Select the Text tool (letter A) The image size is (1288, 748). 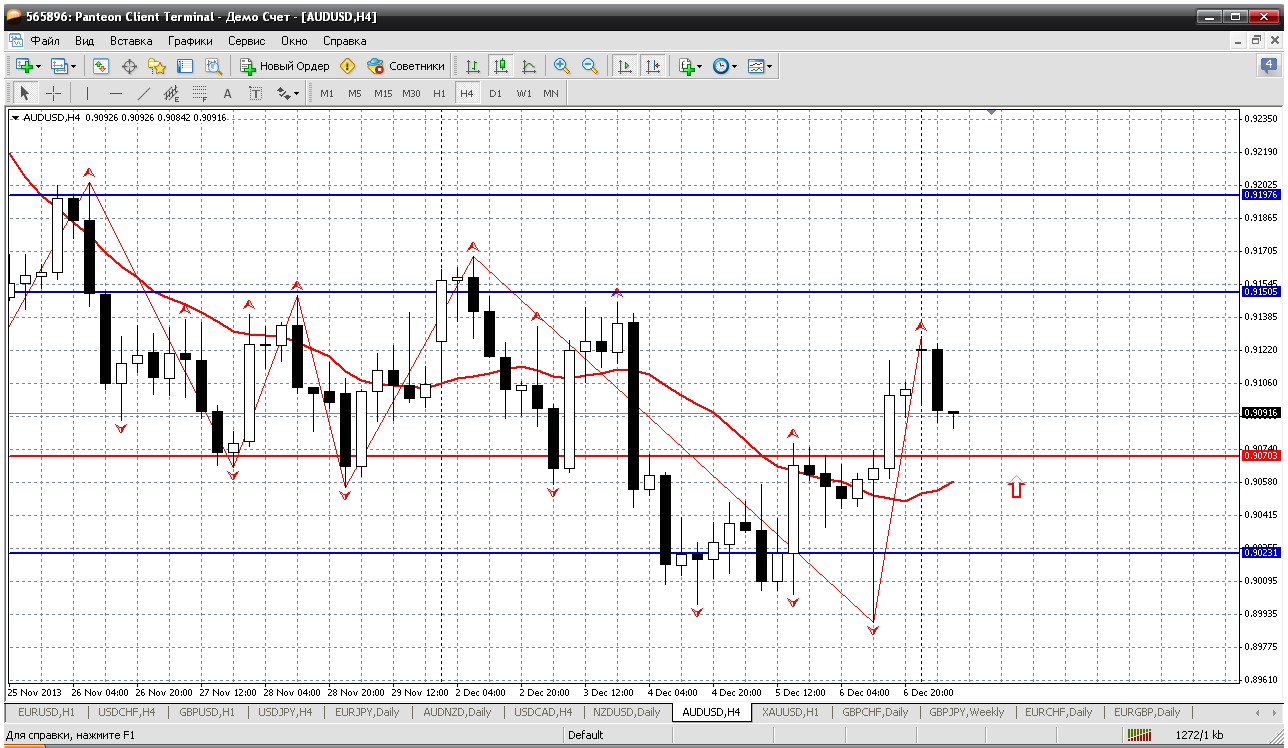227,93
